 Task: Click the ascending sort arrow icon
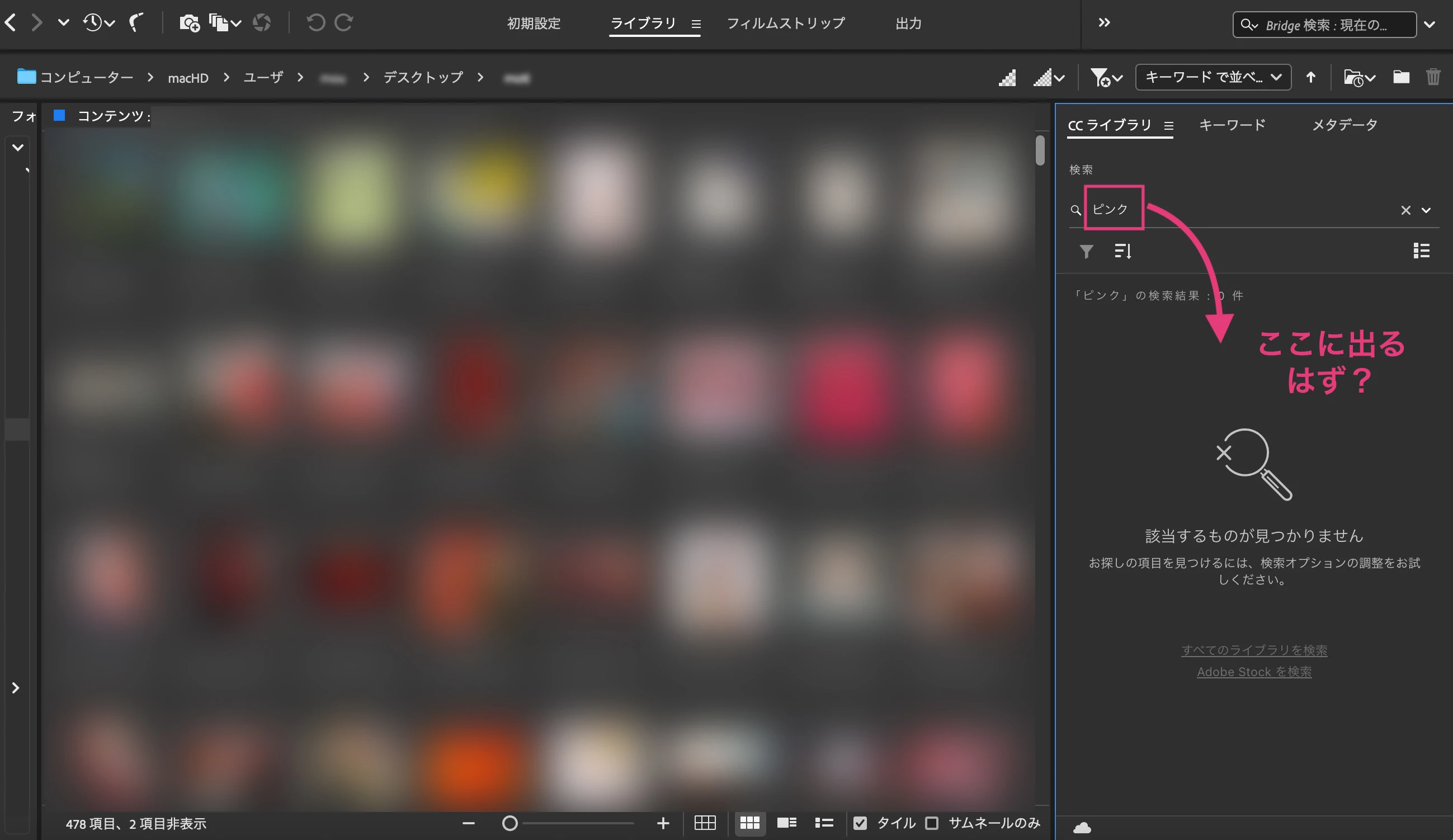1310,77
